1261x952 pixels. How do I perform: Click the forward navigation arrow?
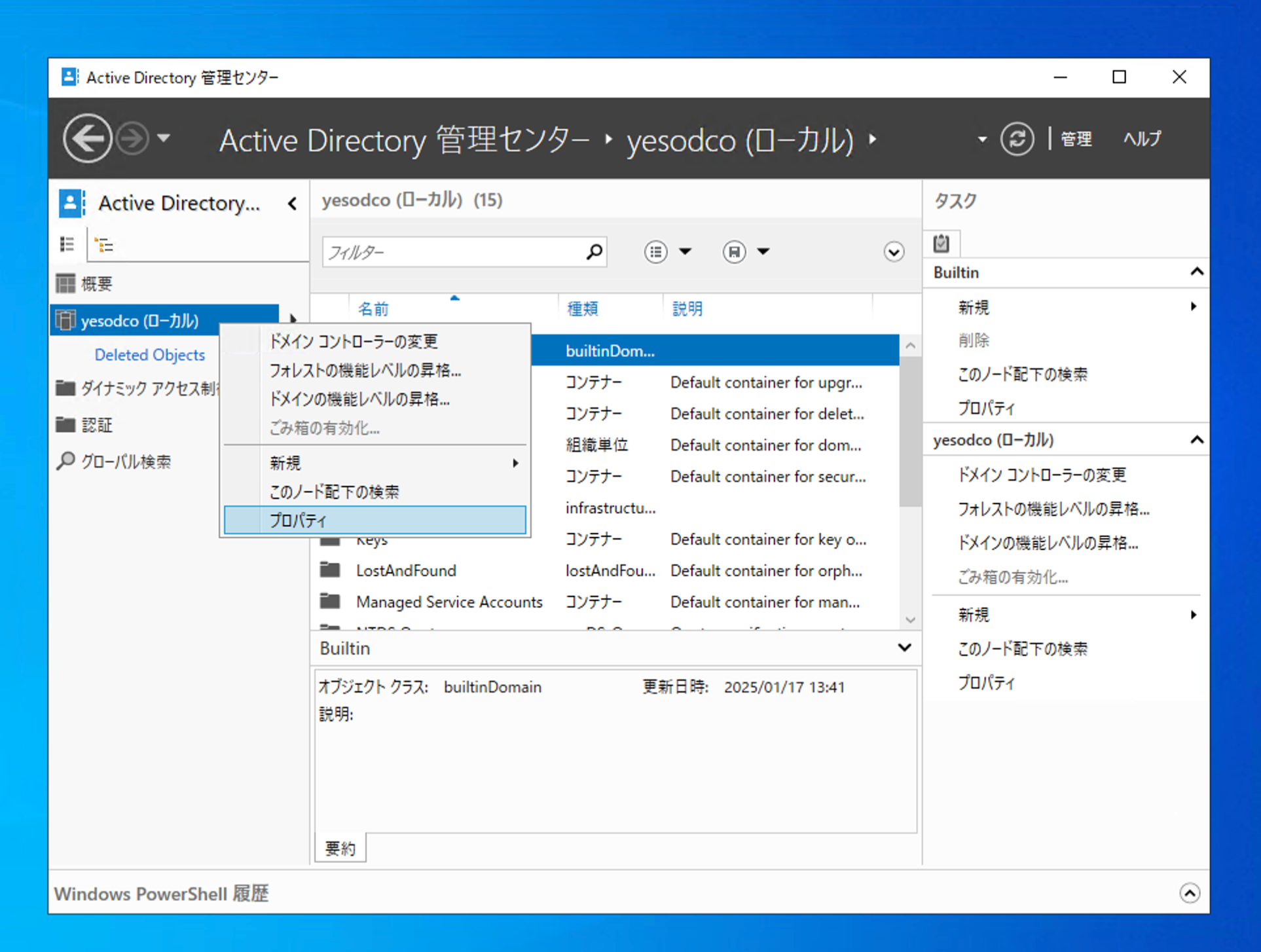coord(132,138)
